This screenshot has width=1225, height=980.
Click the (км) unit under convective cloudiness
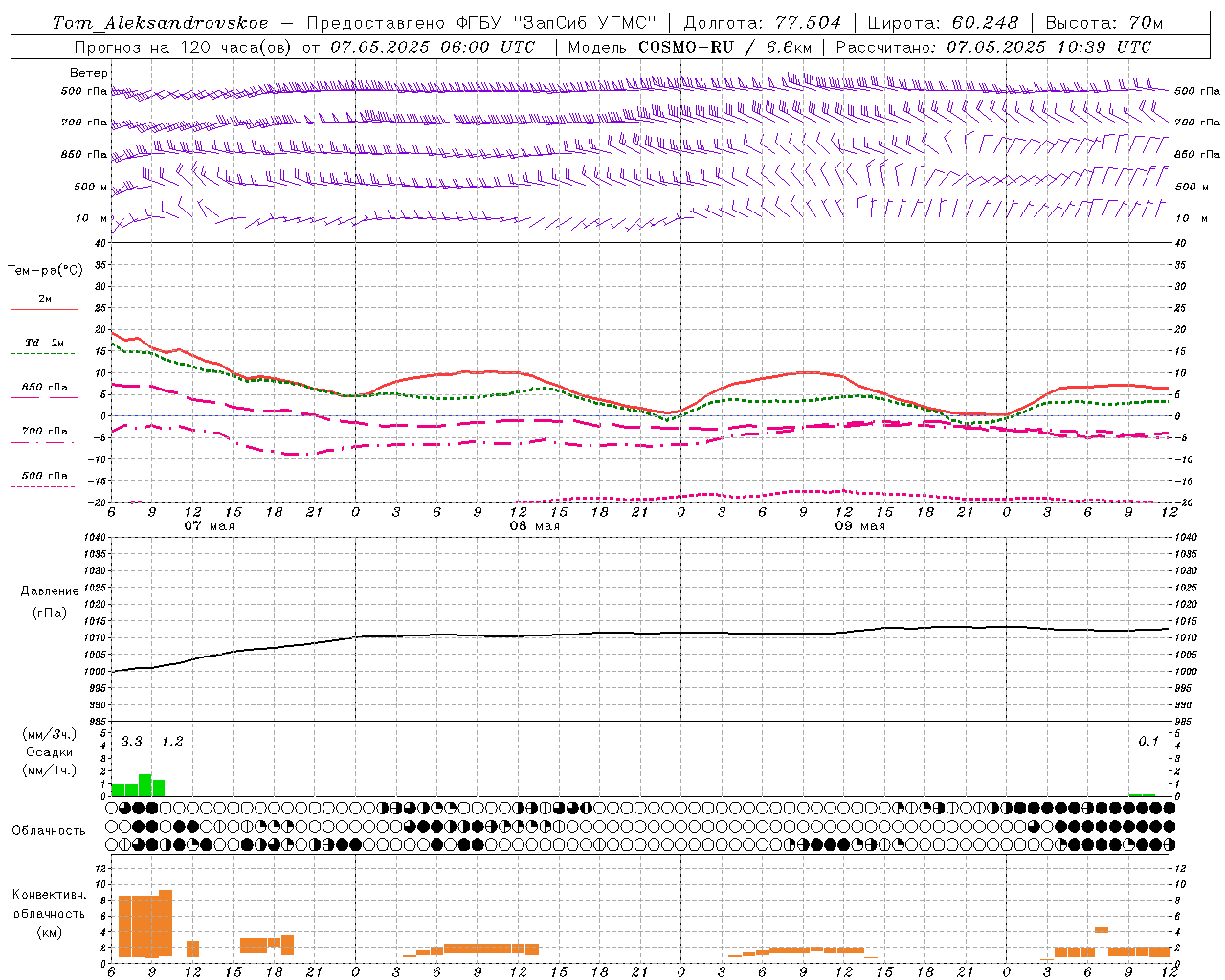click(50, 932)
